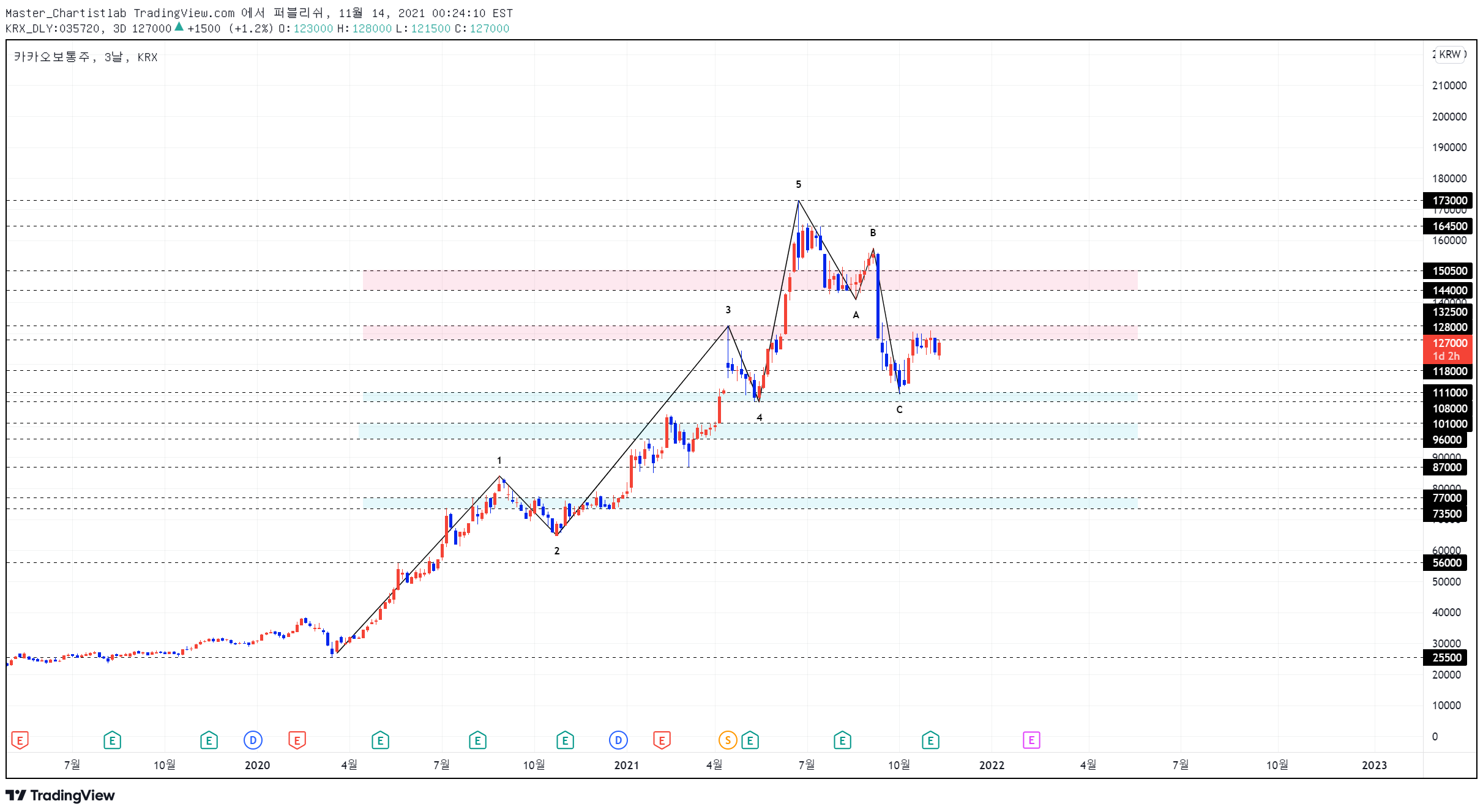Click the TradingView logo icon
The image size is (1483, 812).
[x=16, y=795]
